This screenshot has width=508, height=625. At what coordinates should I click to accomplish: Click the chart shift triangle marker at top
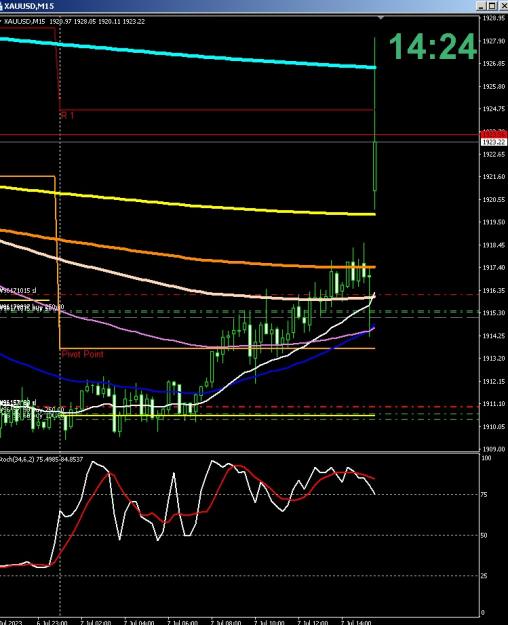point(381,18)
